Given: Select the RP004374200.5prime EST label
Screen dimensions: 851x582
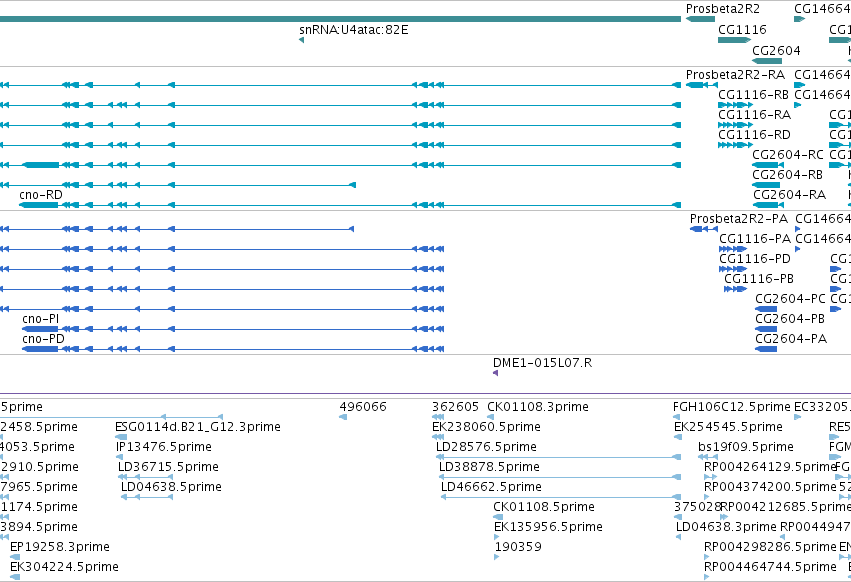Looking at the screenshot, I should pyautogui.click(x=770, y=487).
